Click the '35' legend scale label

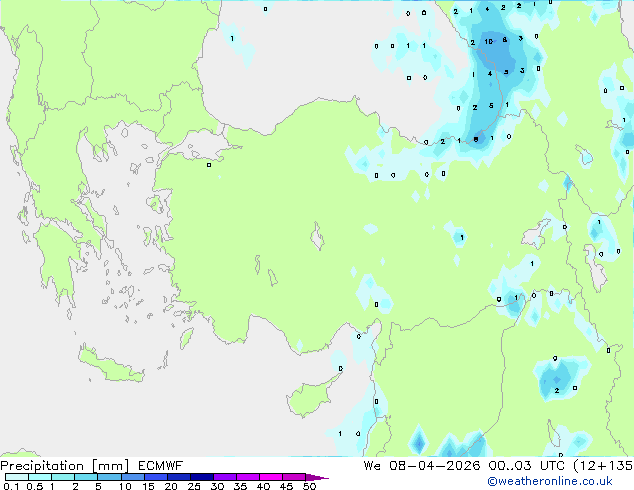click(x=240, y=486)
